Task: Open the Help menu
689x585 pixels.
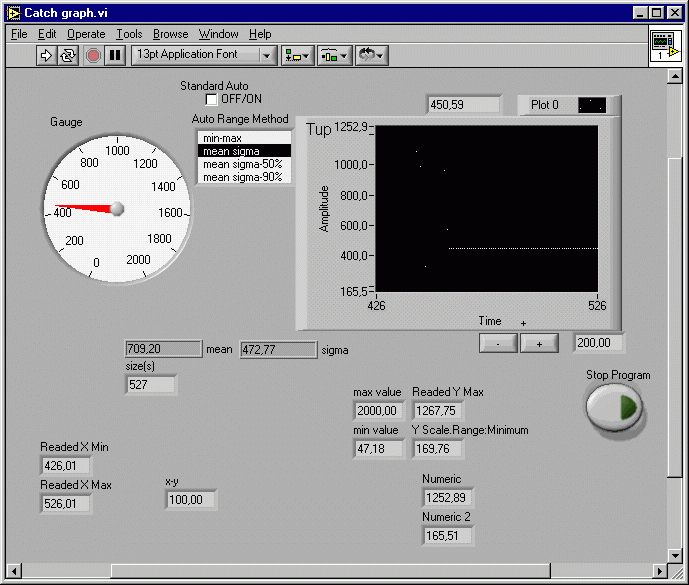Action: tap(260, 34)
